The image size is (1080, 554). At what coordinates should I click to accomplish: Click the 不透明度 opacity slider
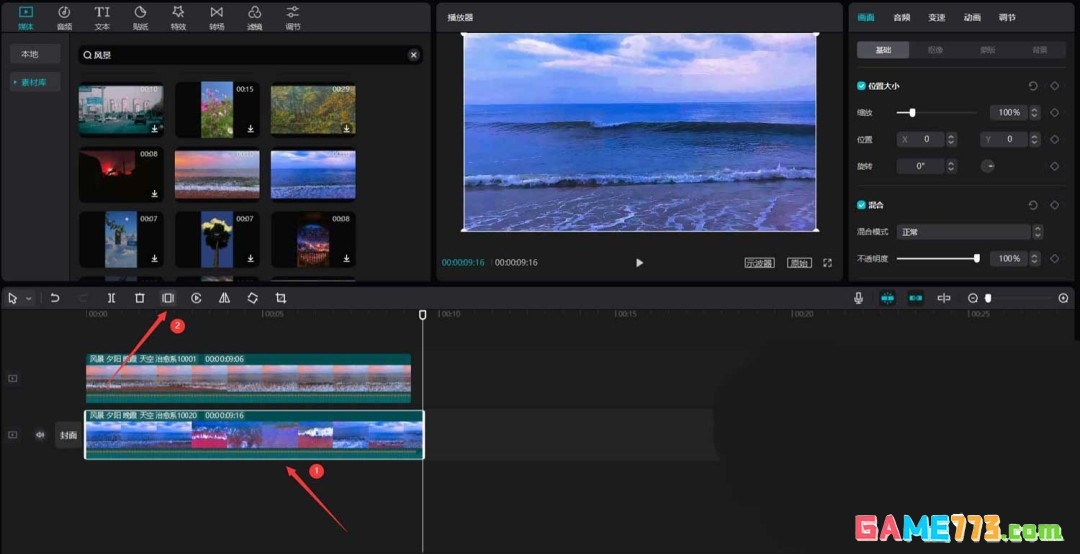pyautogui.click(x=936, y=259)
